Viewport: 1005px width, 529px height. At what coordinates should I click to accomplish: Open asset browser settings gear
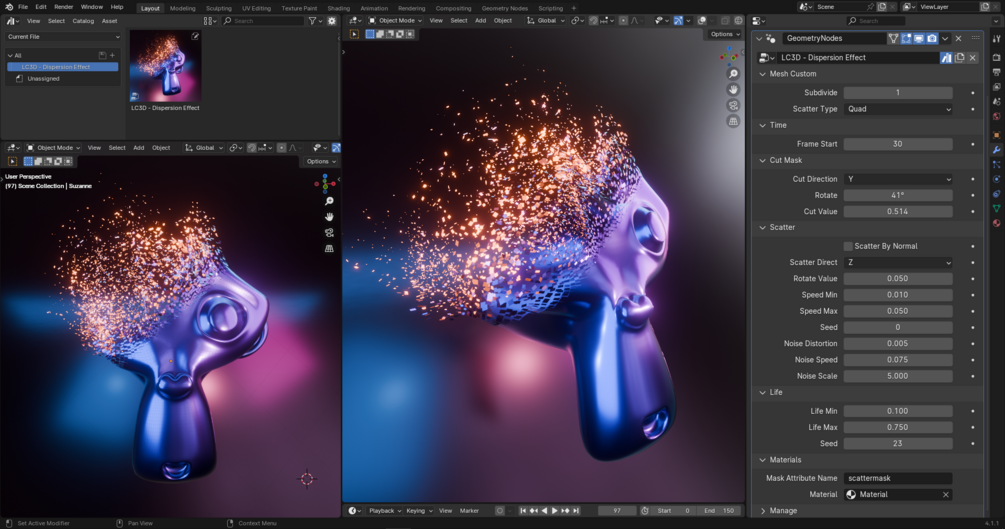331,21
